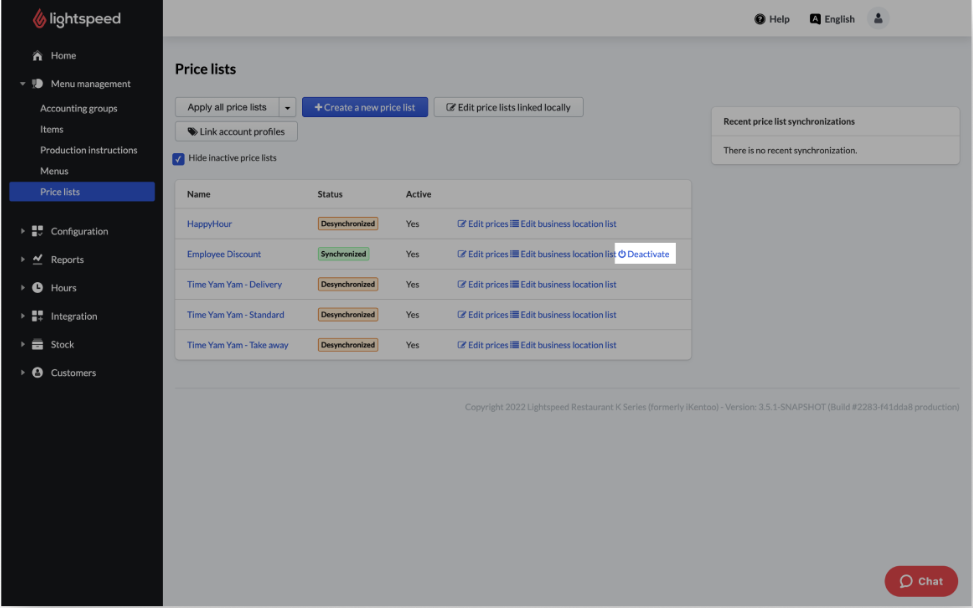
Task: Click the Home house icon in sidebar
Action: [x=37, y=56]
